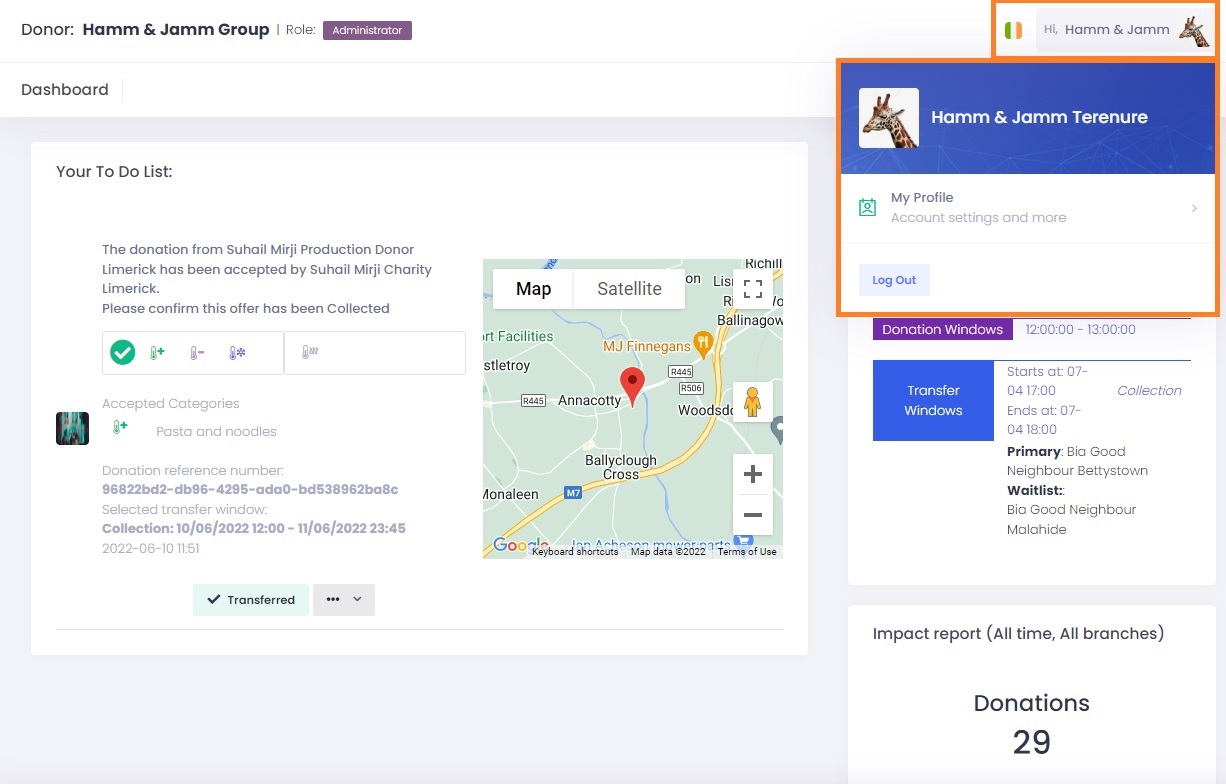The width and height of the screenshot is (1226, 784).
Task: Click the green checkmark confirmation icon
Action: coord(122,353)
